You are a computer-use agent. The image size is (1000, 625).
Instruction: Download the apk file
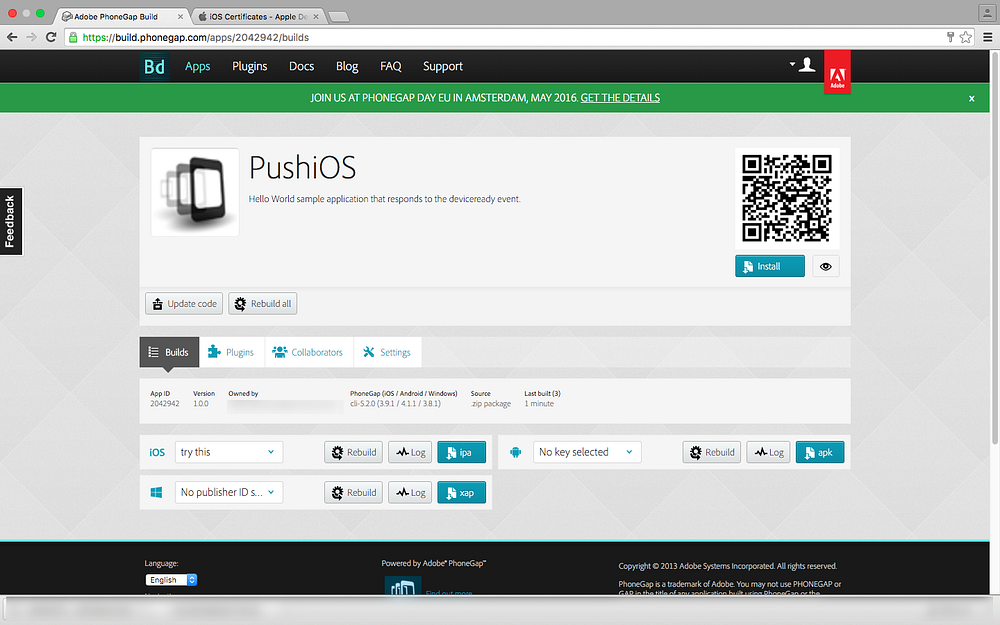(820, 452)
